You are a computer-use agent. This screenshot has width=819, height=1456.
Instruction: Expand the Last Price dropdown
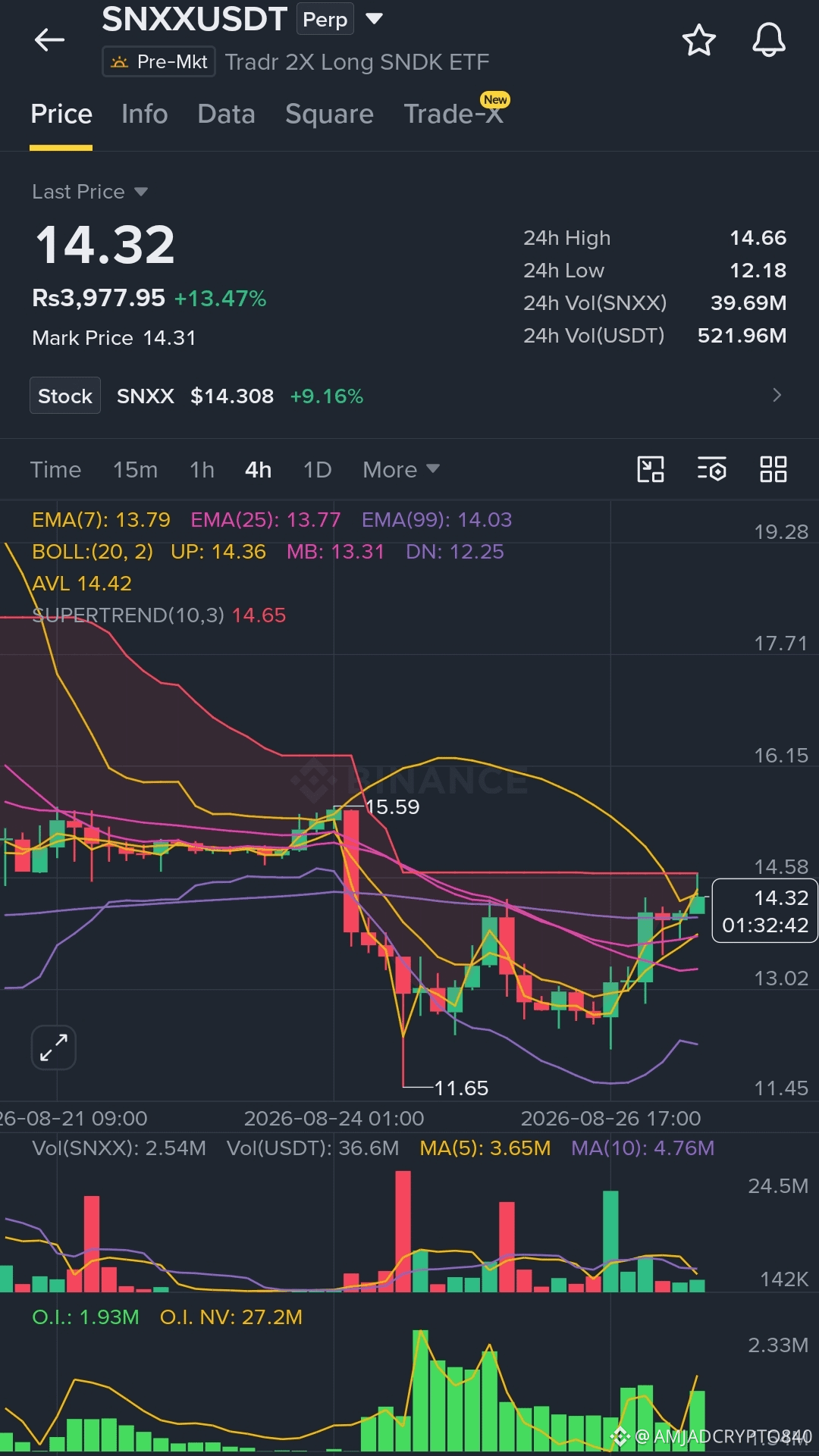[141, 192]
